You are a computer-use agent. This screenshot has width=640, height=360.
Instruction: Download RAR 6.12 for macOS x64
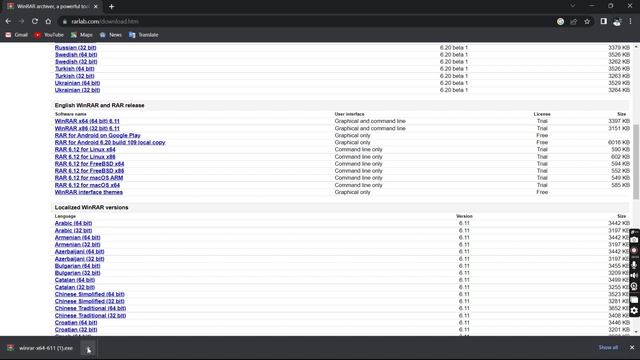[x=87, y=185]
